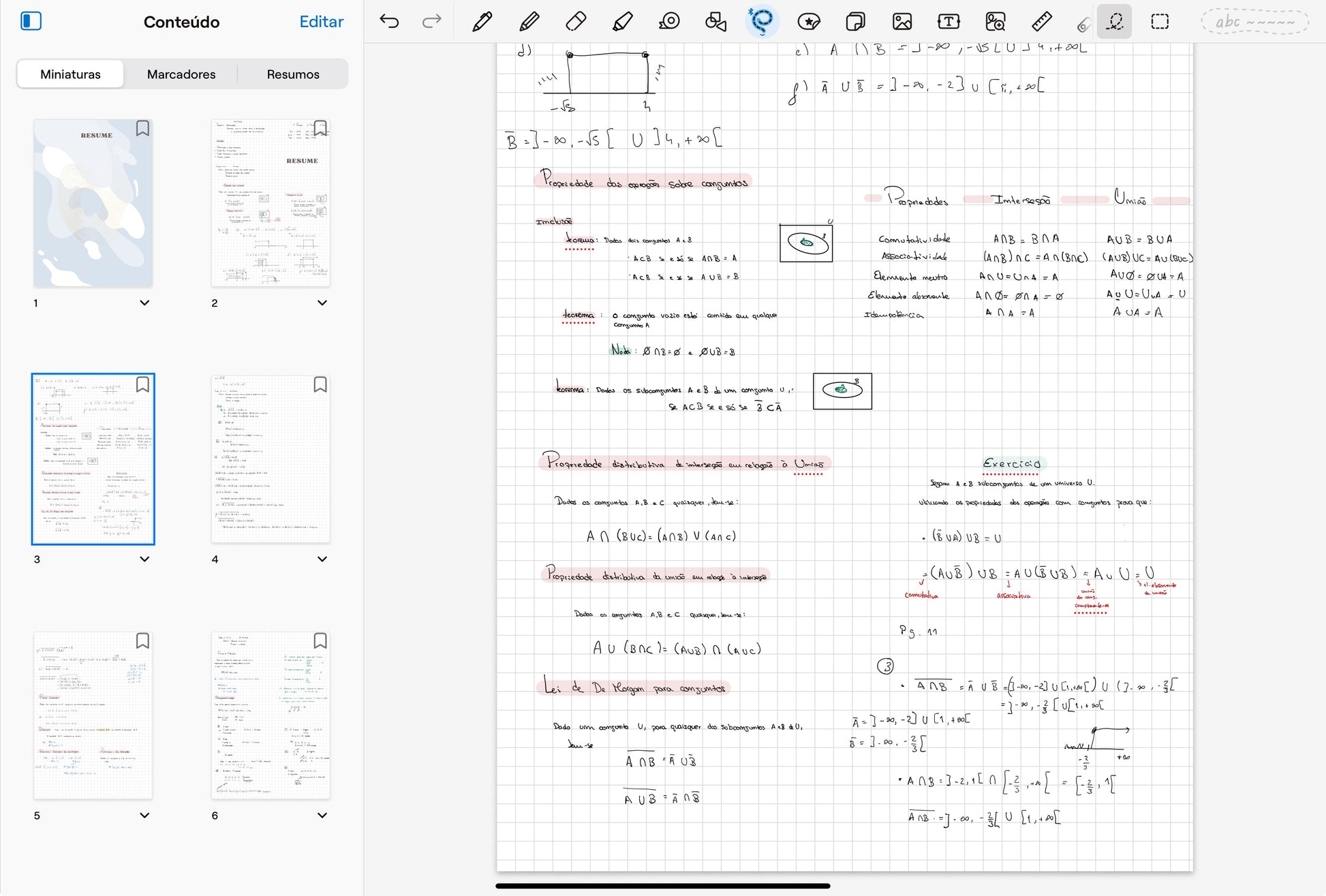Image resolution: width=1326 pixels, height=896 pixels.
Task: Open the Sticker tool
Action: pos(808,22)
